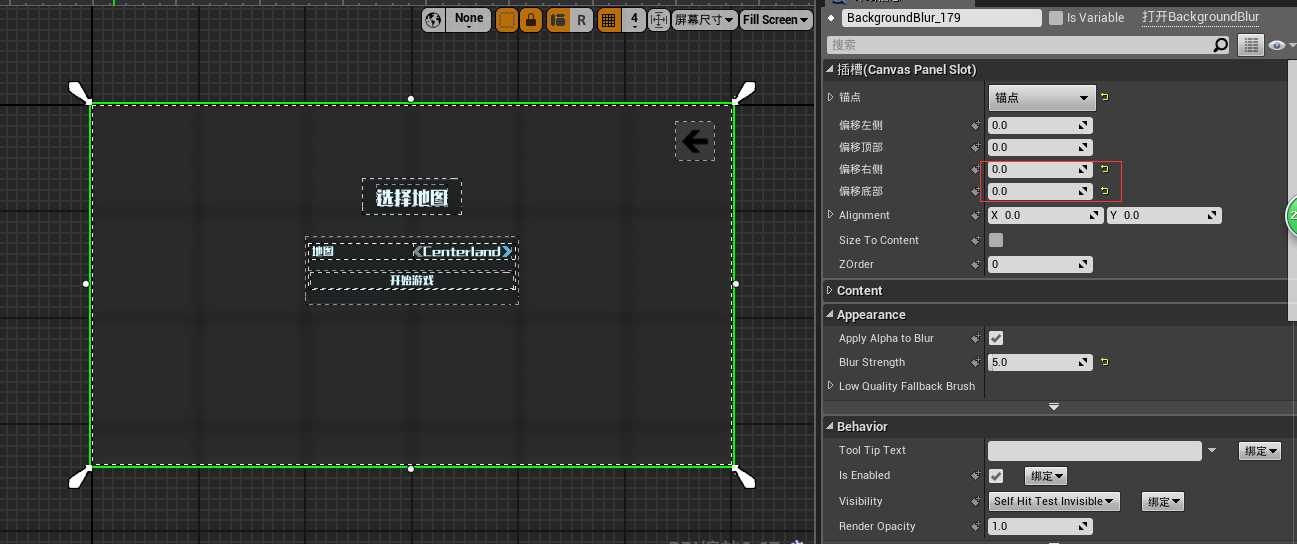Open the Tool Tip Text small arrow dropdown

pos(1213,451)
